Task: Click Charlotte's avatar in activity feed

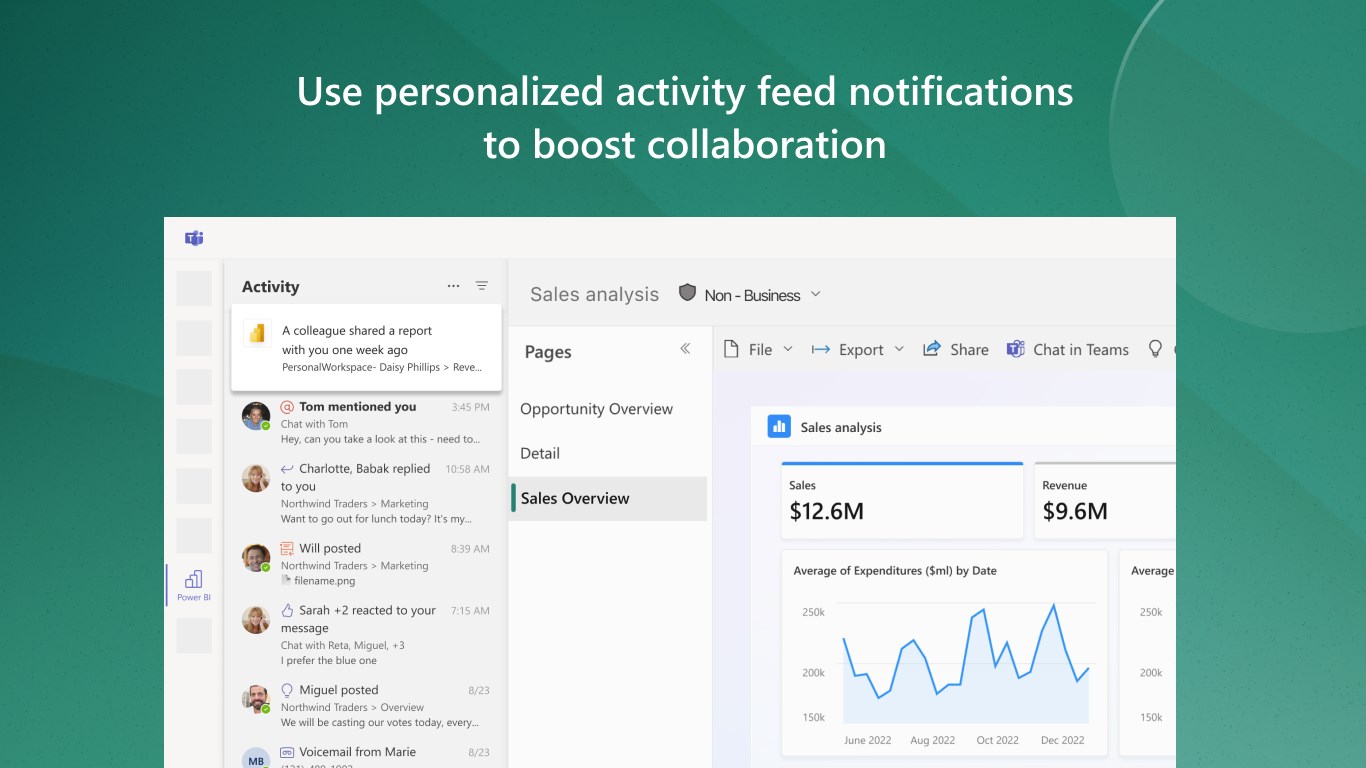Action: 256,478
